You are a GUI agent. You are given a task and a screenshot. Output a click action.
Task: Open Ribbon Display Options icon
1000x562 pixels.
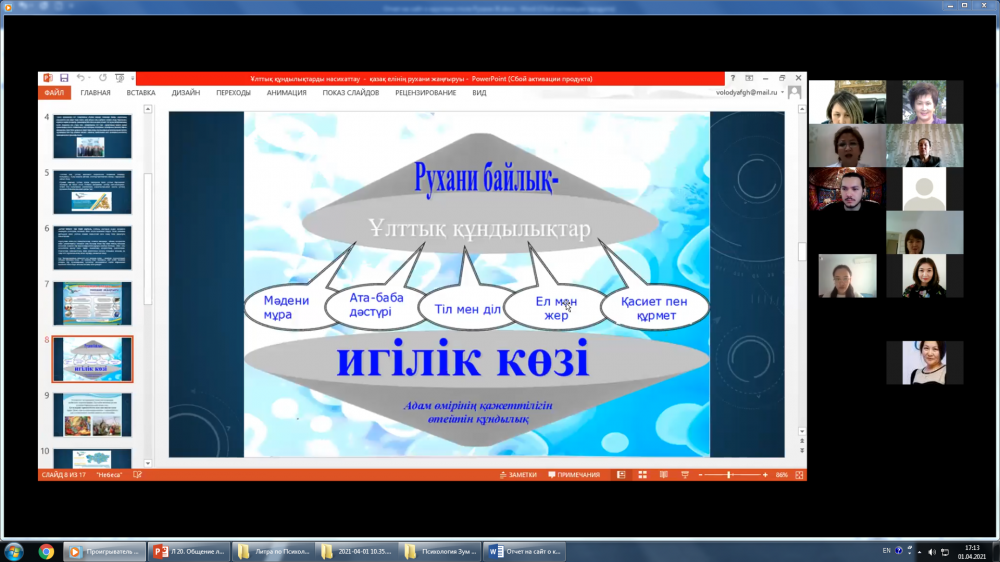pos(749,78)
